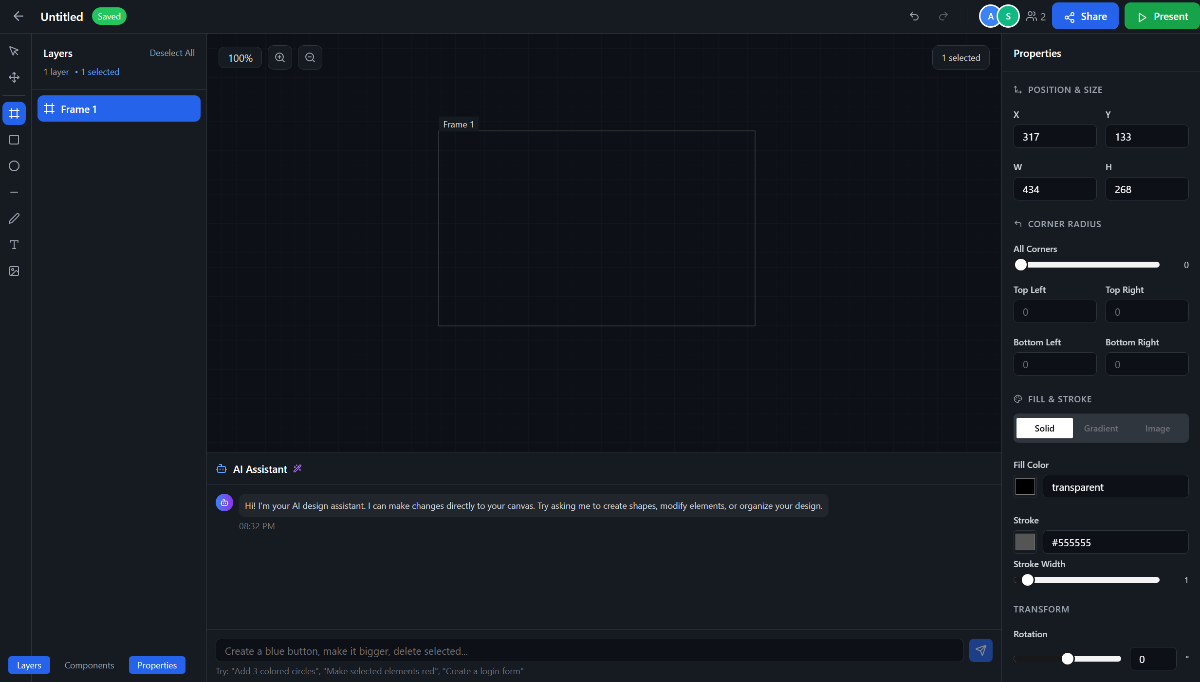Select the Pen tool

14,218
